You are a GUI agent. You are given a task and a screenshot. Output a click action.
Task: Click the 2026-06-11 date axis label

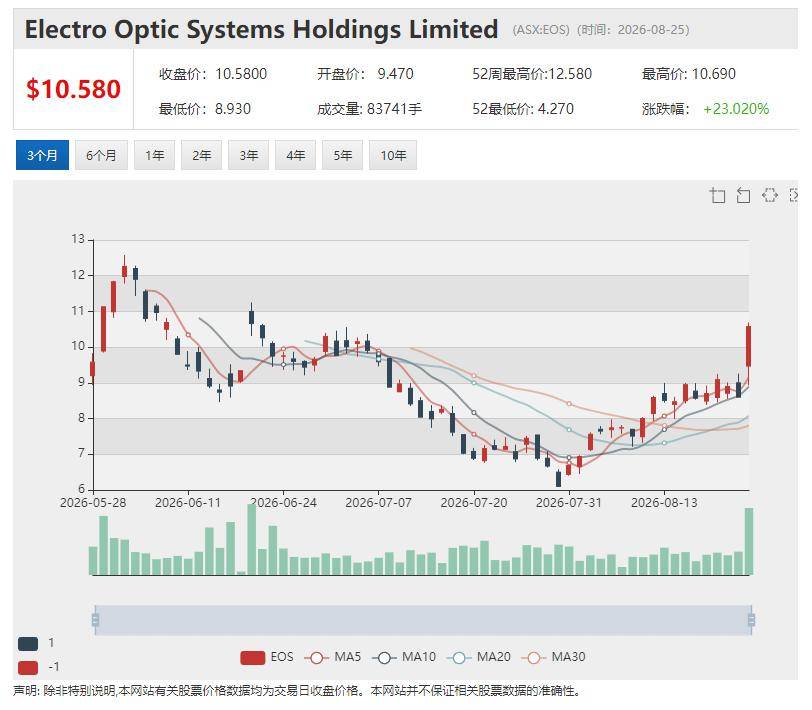[188, 503]
